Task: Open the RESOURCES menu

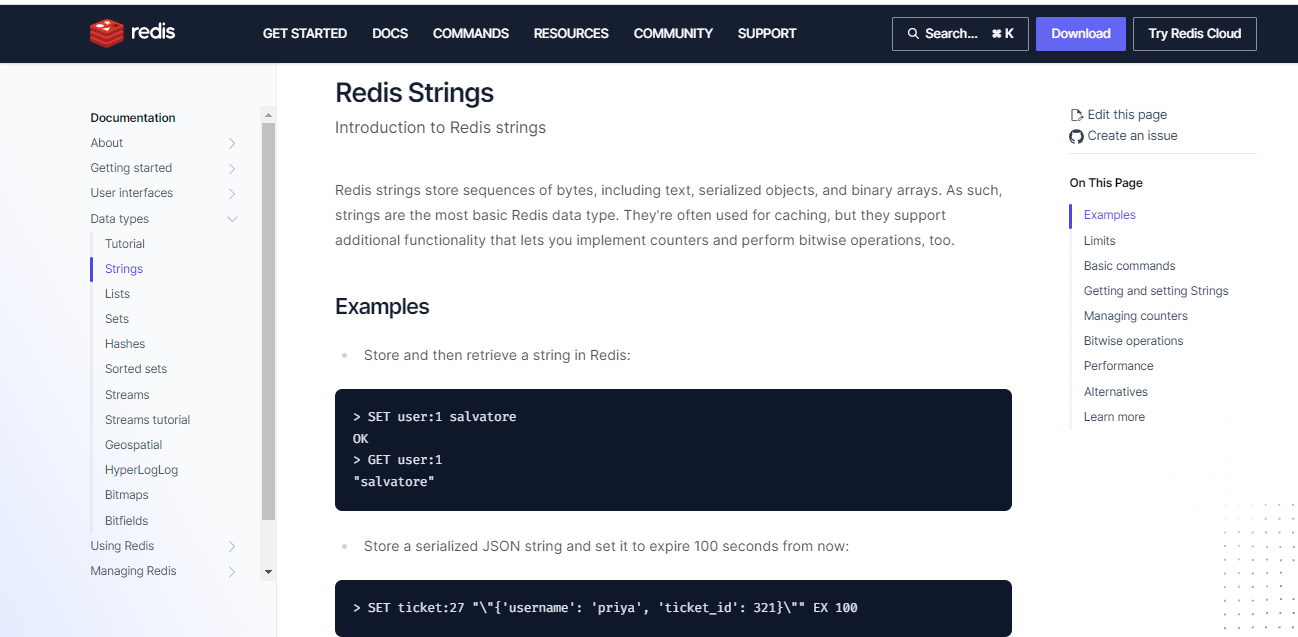Action: click(571, 34)
